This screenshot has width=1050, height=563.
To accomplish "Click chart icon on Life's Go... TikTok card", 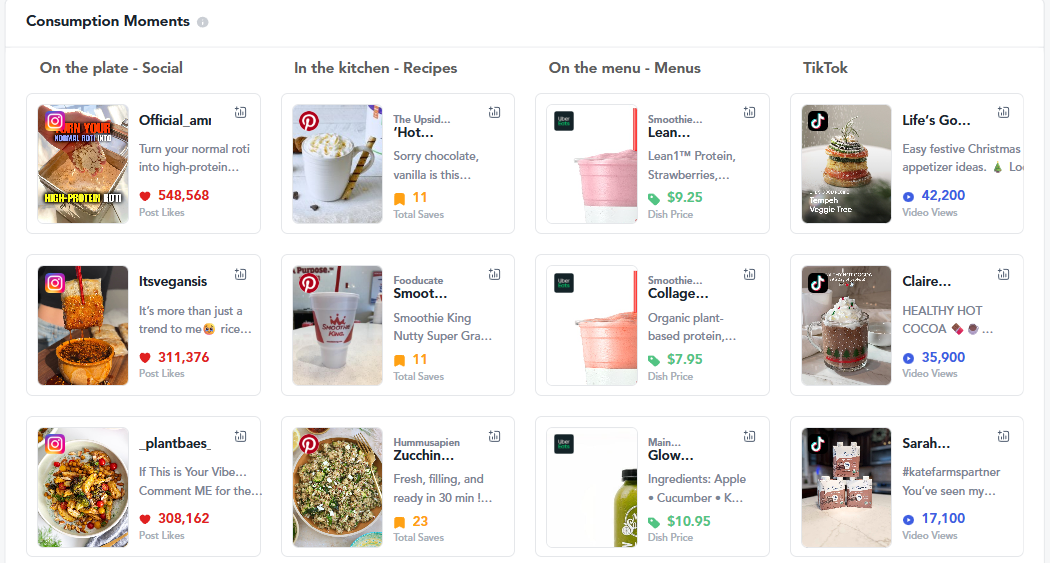I will (x=1003, y=113).
